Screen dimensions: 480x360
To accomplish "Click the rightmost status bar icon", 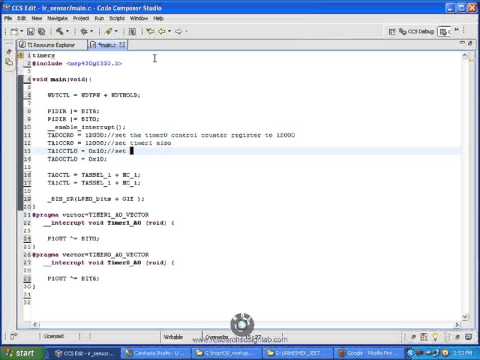I will [468, 337].
